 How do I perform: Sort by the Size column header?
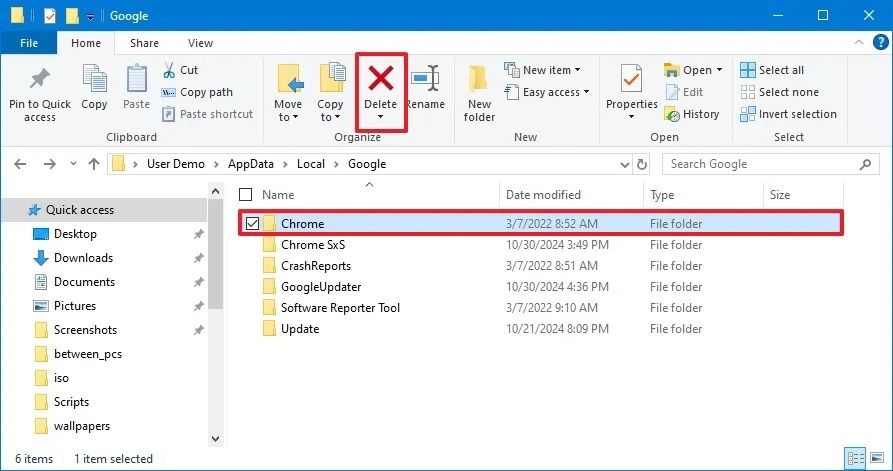pyautogui.click(x=780, y=195)
